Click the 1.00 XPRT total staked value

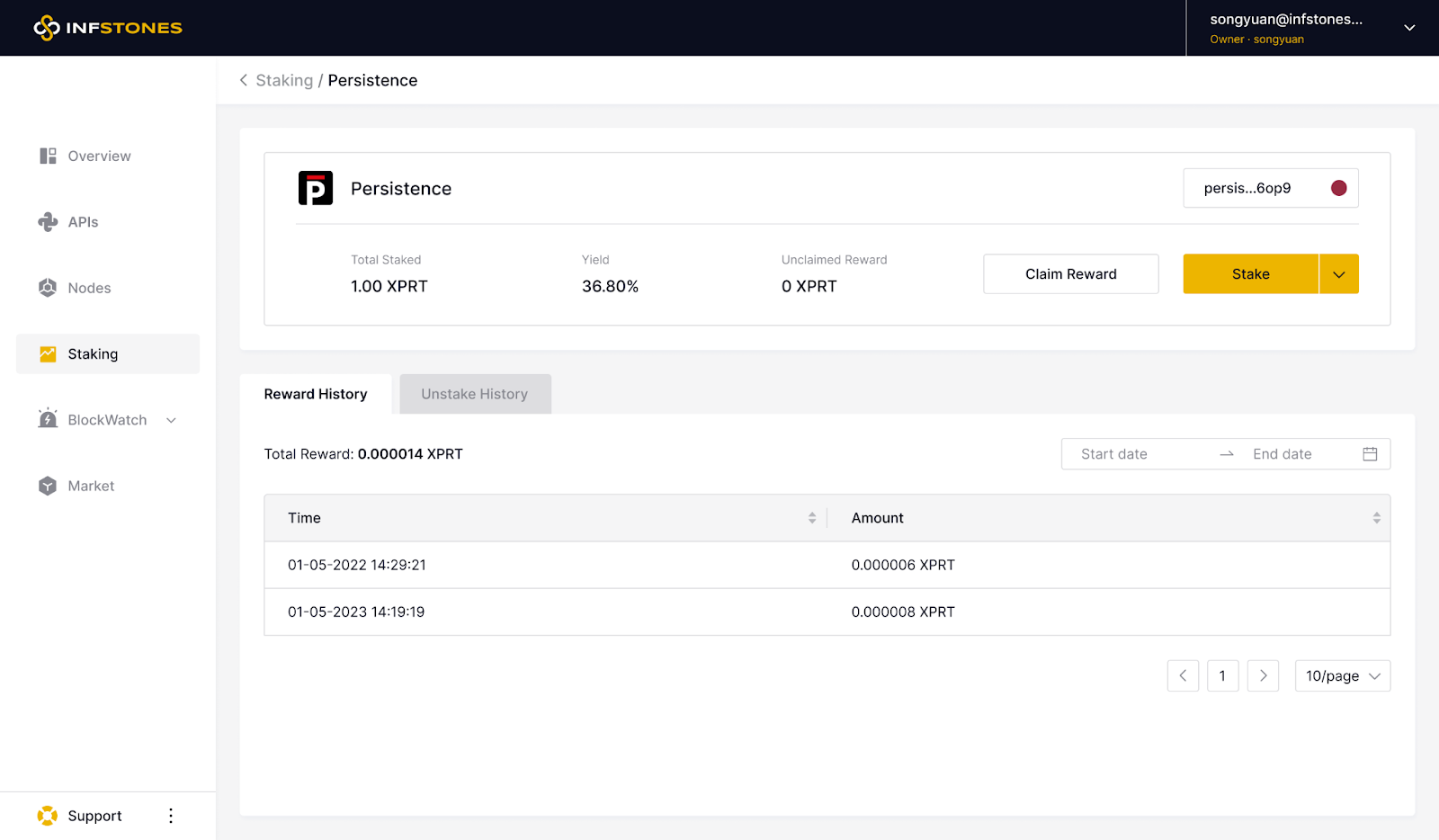pos(389,286)
